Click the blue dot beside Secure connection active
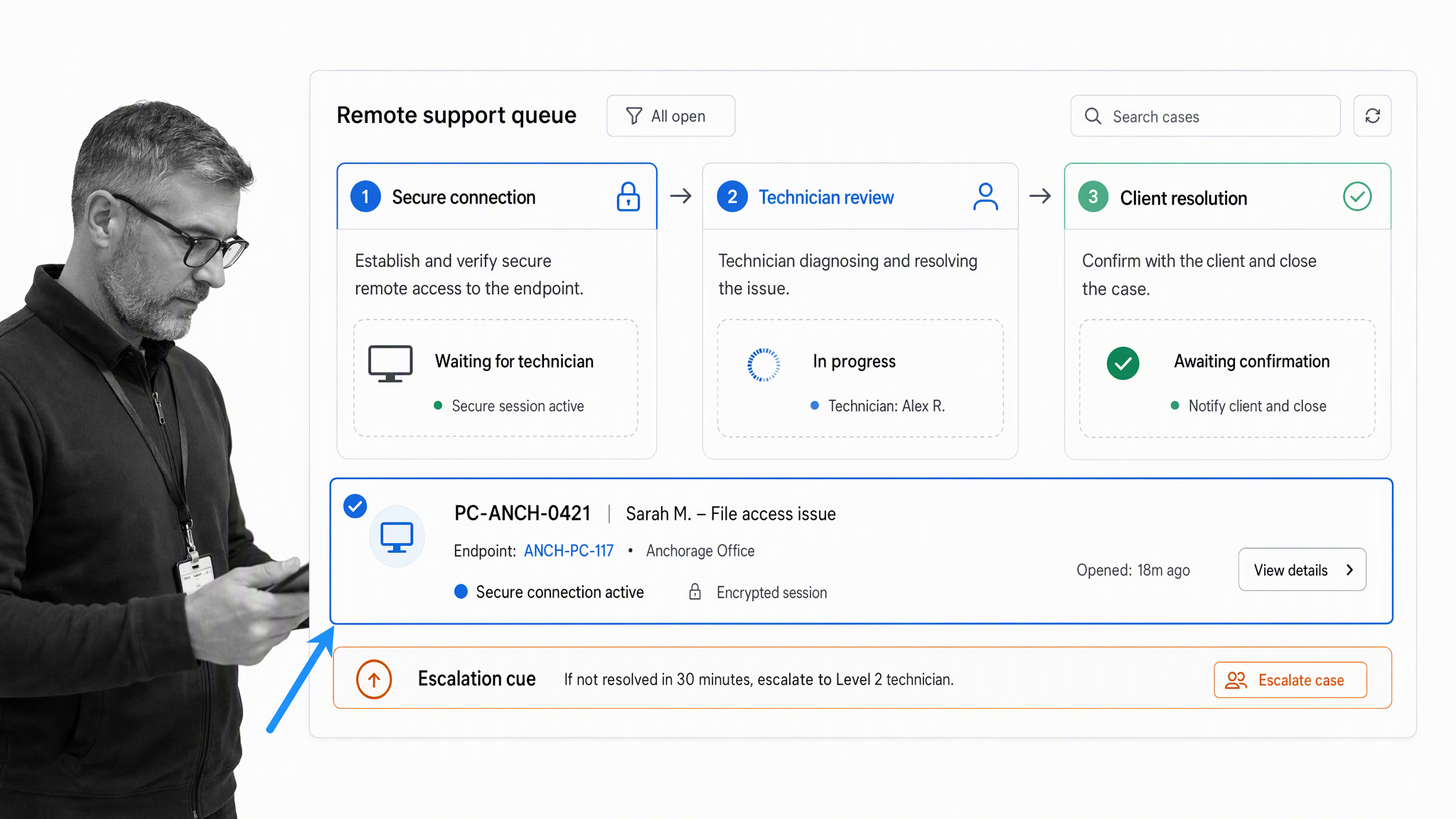This screenshot has height=819, width=1456. pyautogui.click(x=461, y=591)
